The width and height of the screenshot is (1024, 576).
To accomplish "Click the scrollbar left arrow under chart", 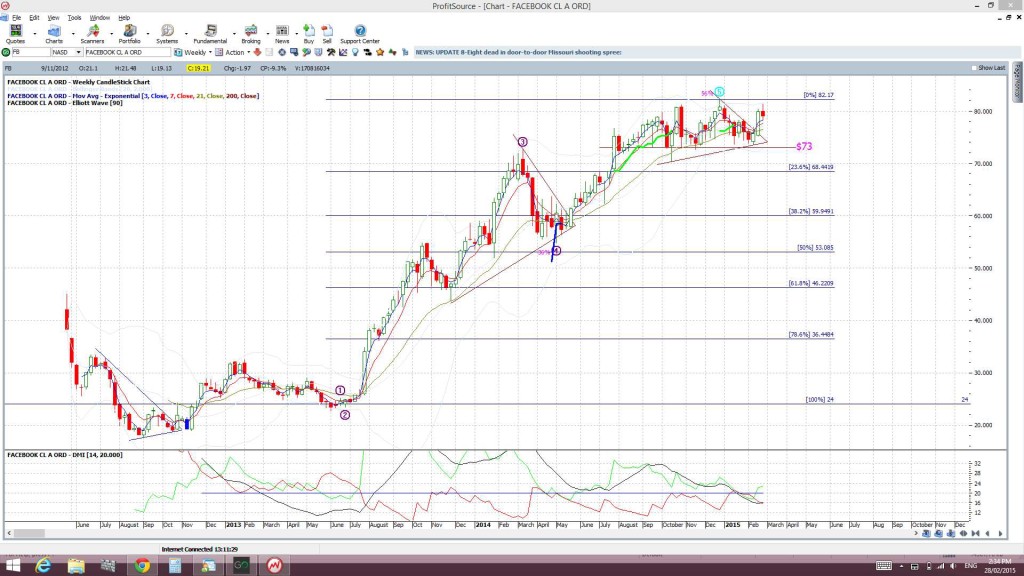I will (8, 534).
